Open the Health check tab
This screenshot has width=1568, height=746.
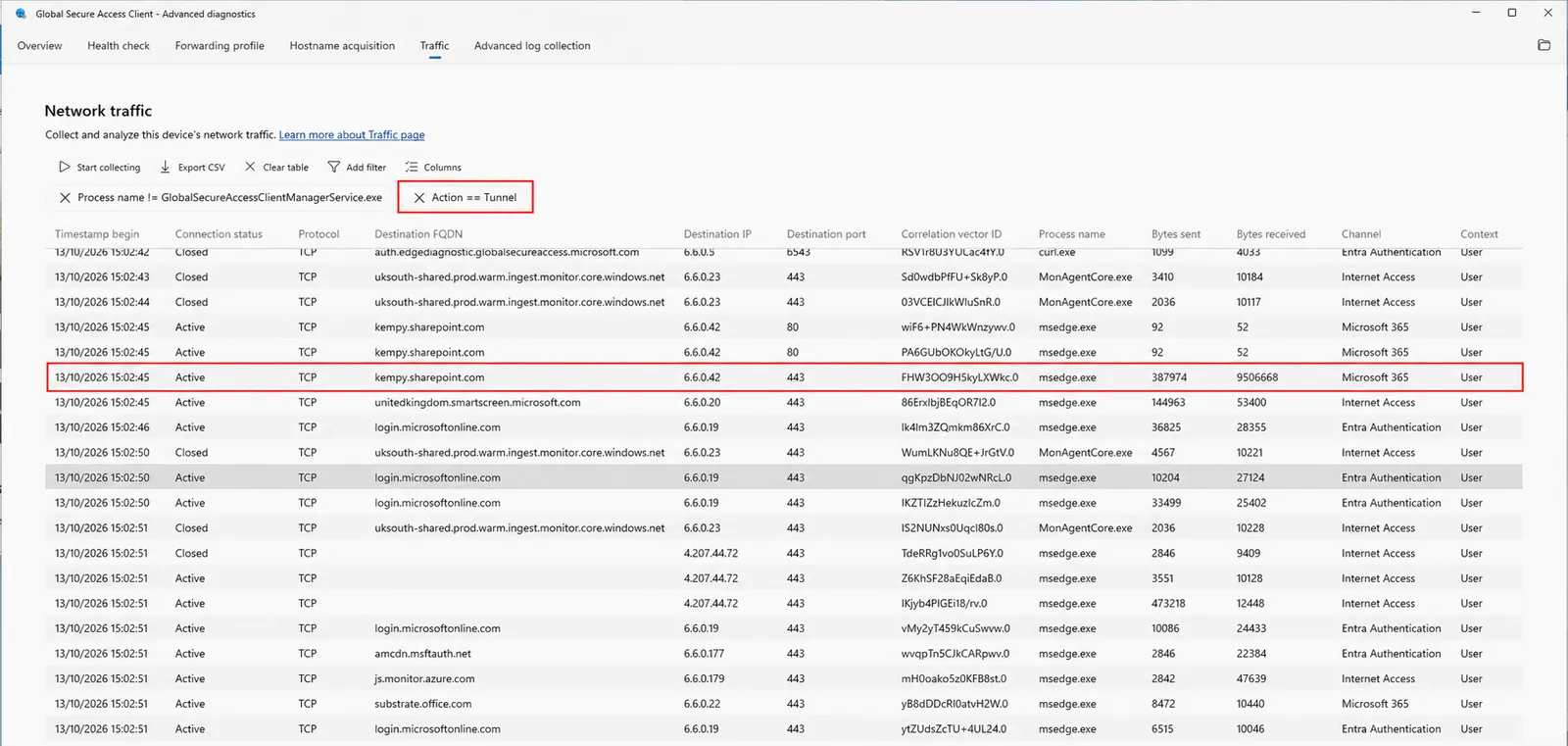119,46
